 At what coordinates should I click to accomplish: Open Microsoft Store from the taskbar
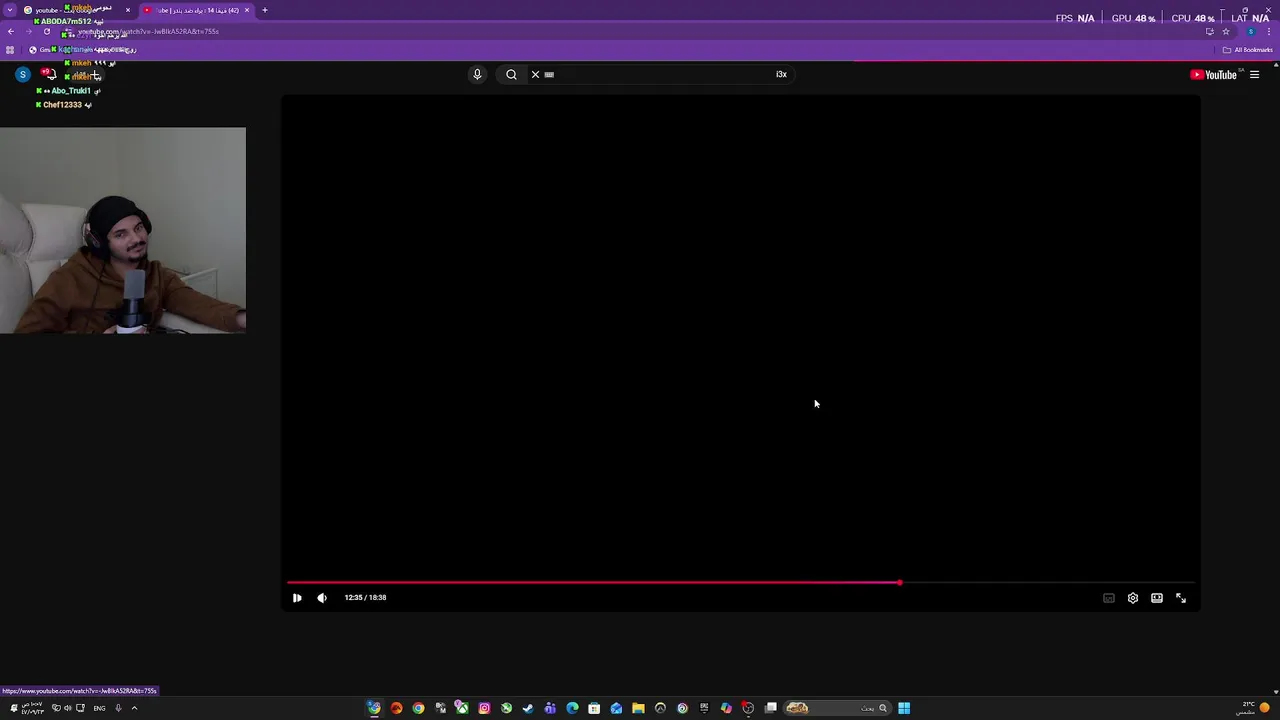(x=594, y=708)
